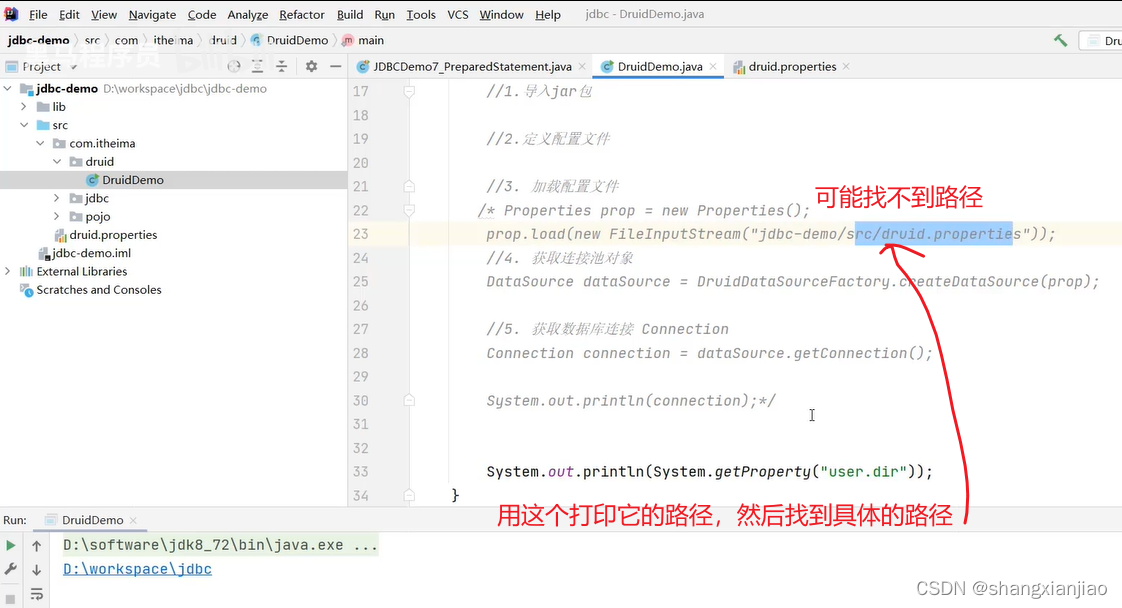1122x608 pixels.
Task: Close the DruidDemo.java editor tab
Action: 713,67
